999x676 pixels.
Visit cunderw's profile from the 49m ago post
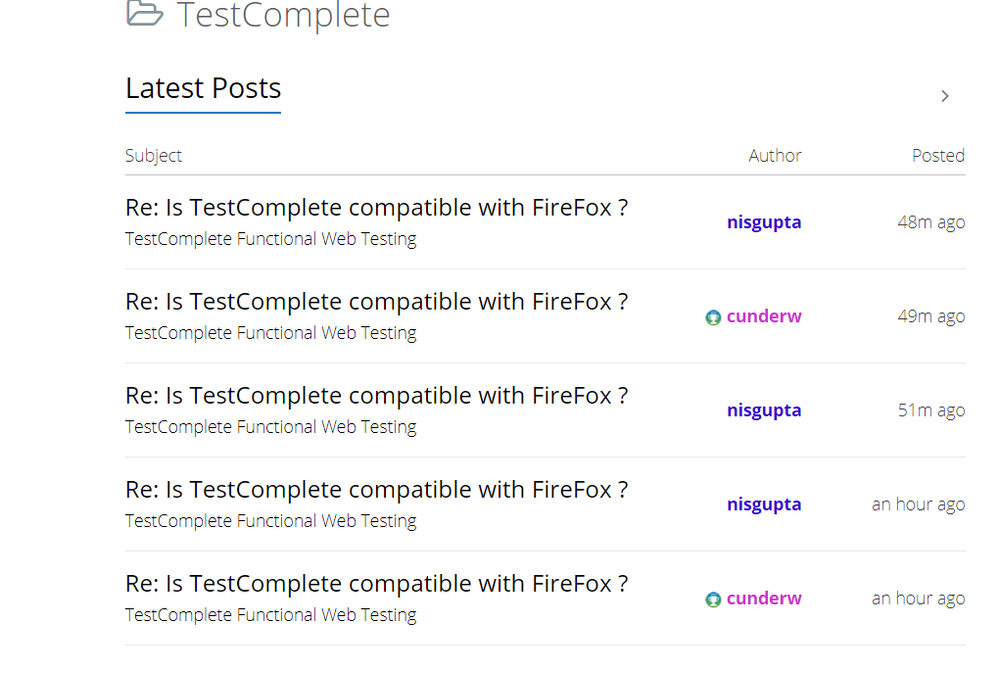(764, 316)
